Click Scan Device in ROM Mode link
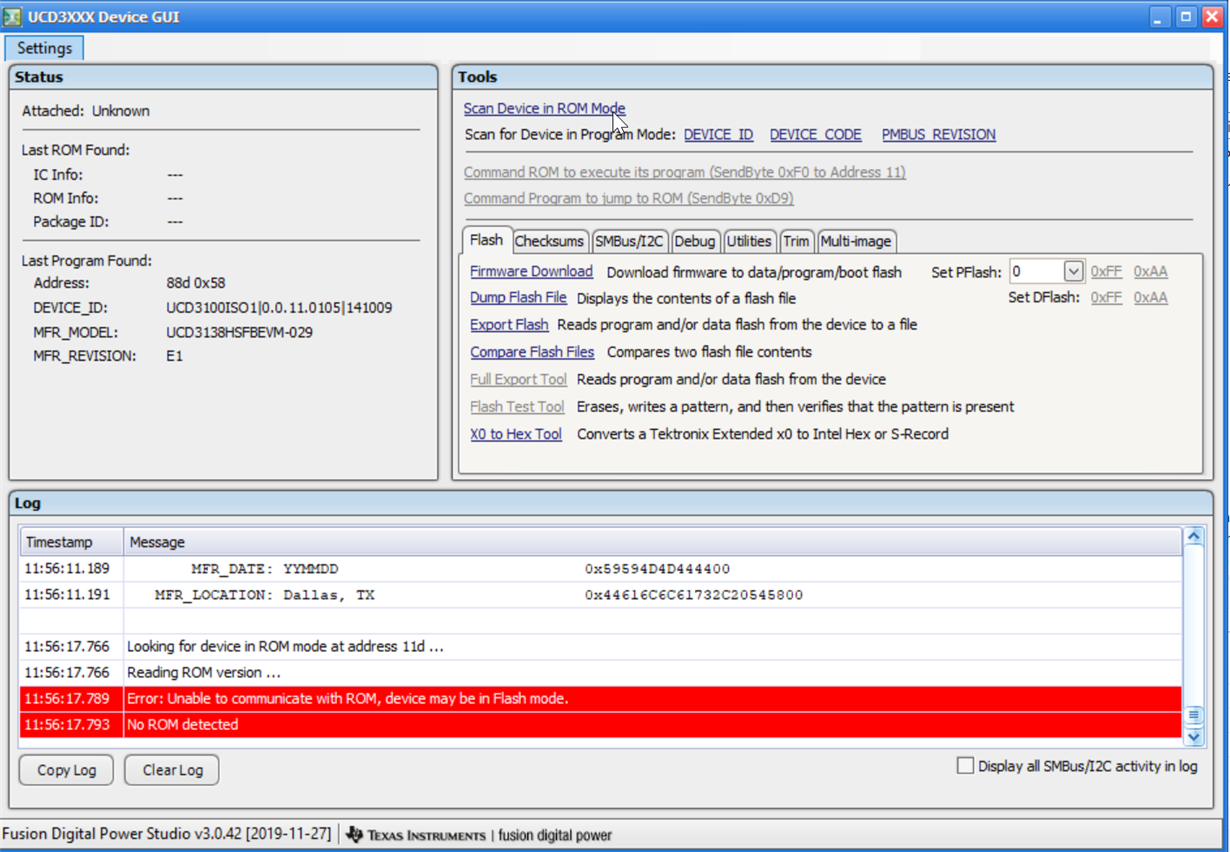This screenshot has width=1230, height=852. (544, 108)
